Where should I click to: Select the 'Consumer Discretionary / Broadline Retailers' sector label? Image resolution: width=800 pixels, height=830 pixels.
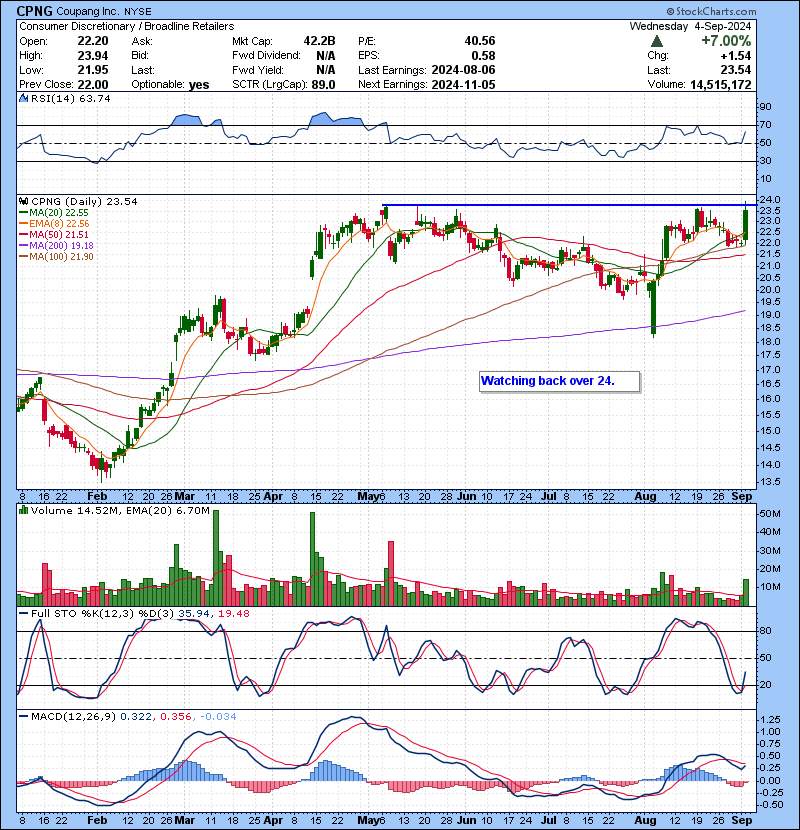(x=127, y=26)
